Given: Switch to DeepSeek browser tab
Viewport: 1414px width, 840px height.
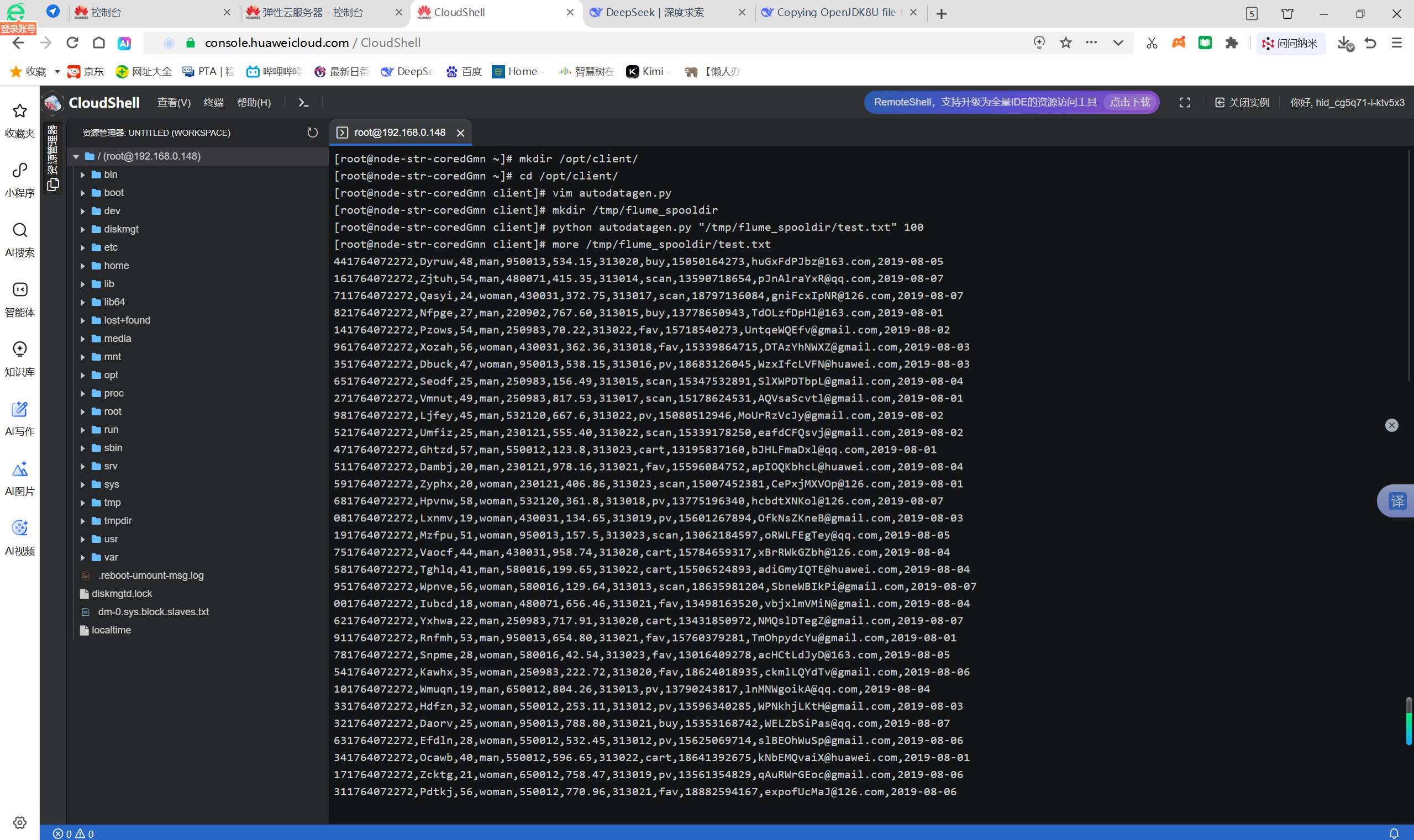Looking at the screenshot, I should coord(654,13).
